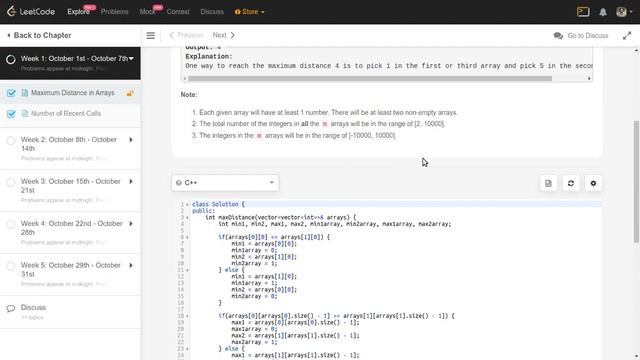
Task: Open the notifications bell
Action: tap(603, 12)
